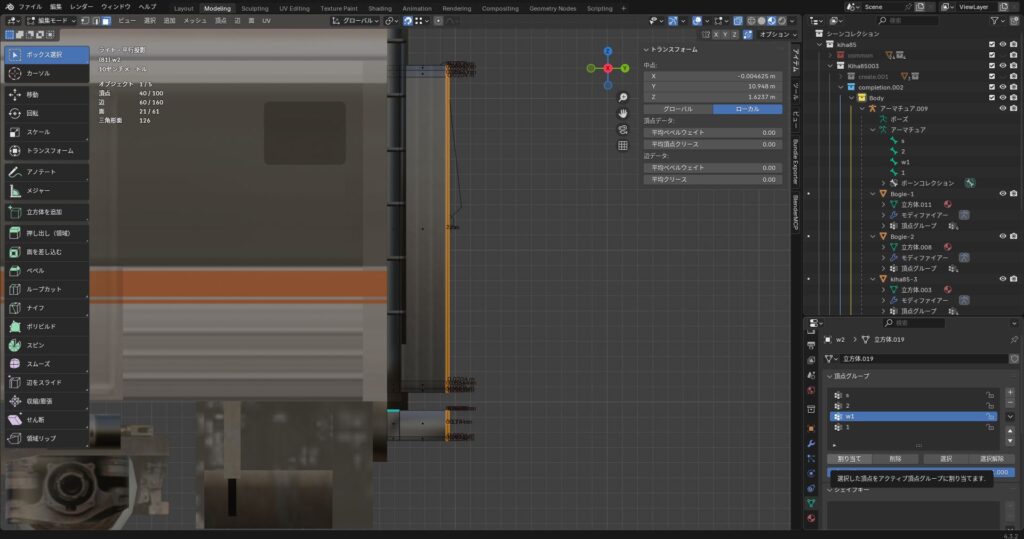Uncheck the kiha85 collection checkbox
The image size is (1024, 539).
click(991, 44)
